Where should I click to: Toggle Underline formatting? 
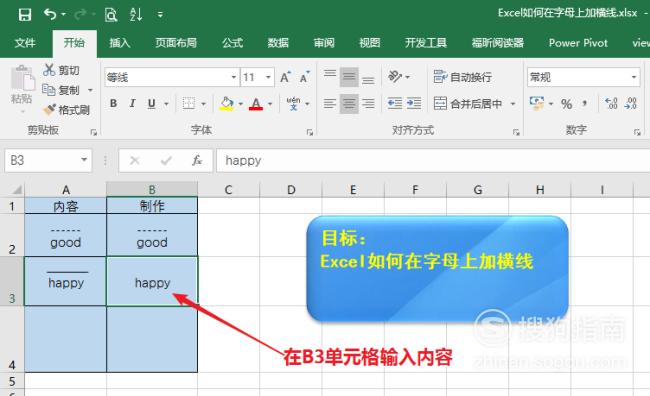pyautogui.click(x=152, y=103)
